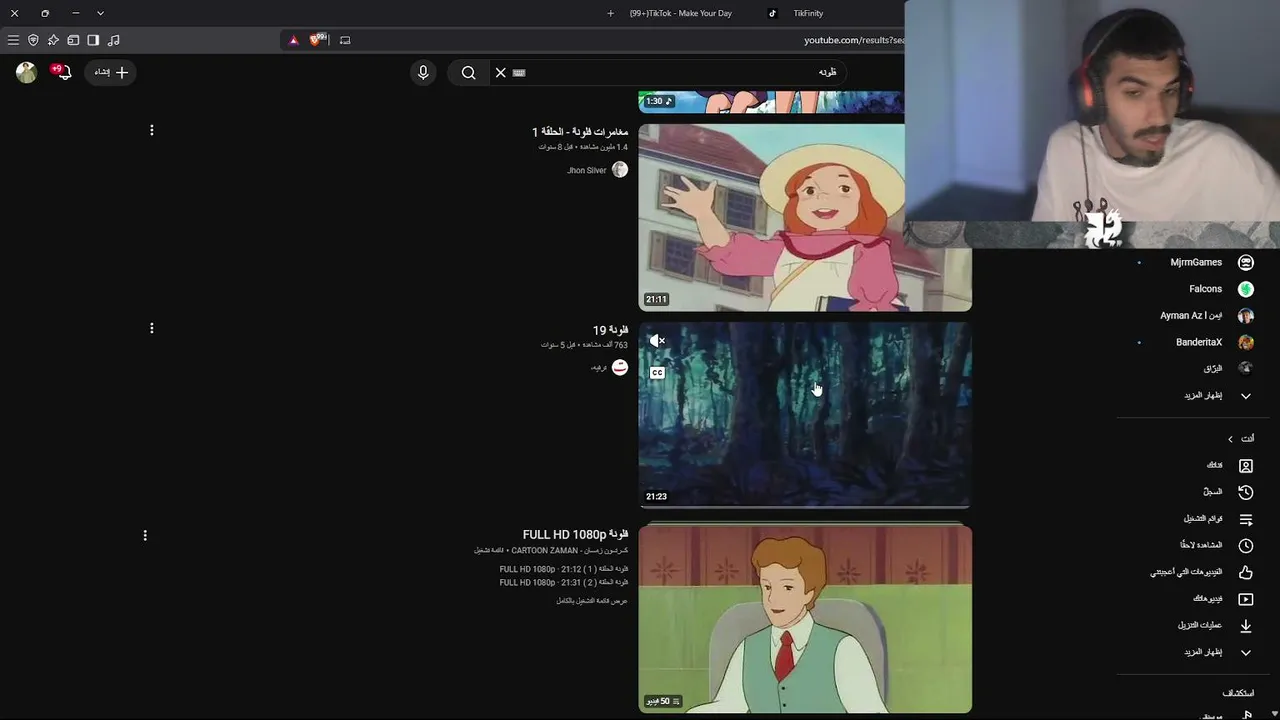
Task: Expand the subscriptions show-more chevron
Action: point(1246,395)
